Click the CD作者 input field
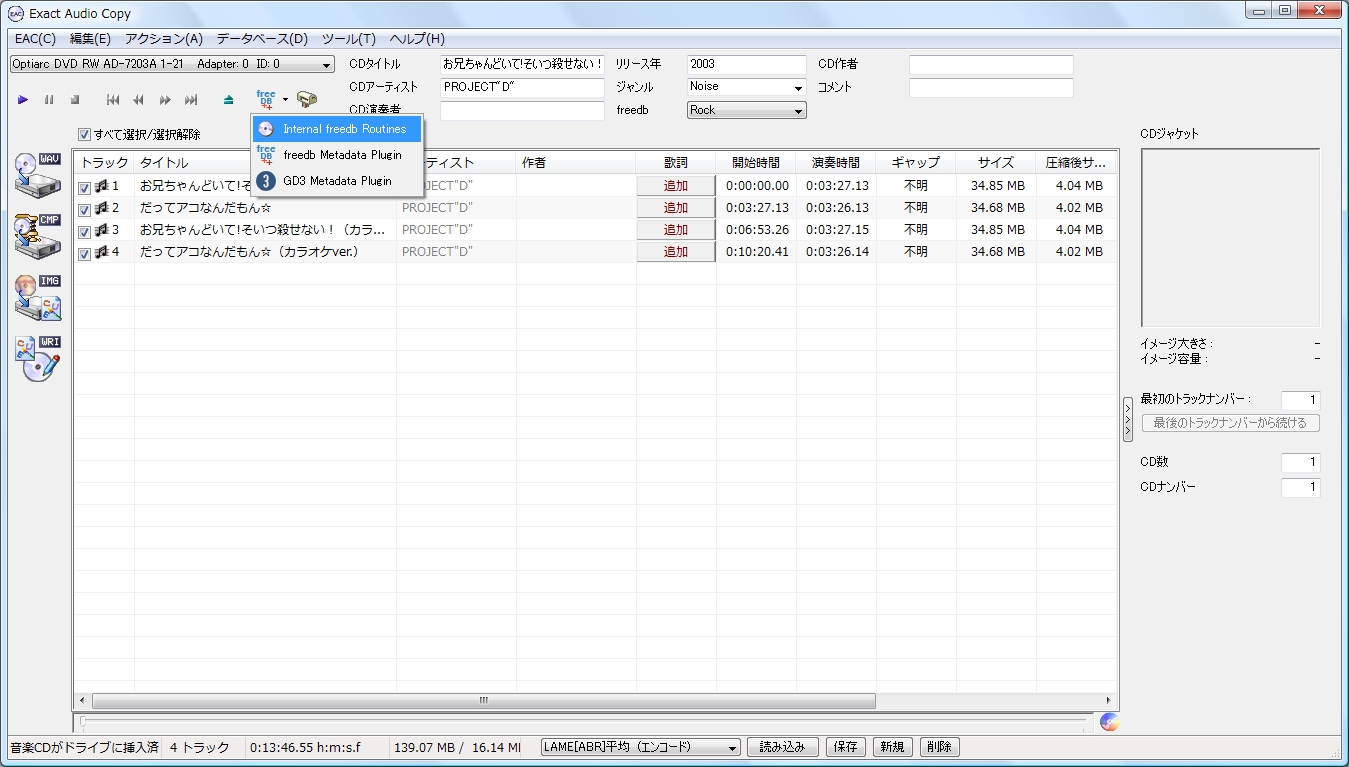 point(991,64)
